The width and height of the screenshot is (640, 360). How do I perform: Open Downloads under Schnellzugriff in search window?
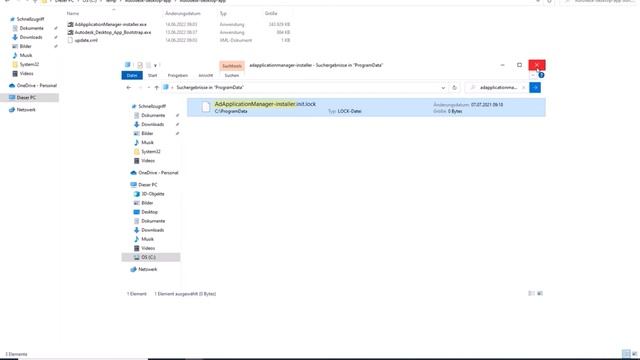click(x=153, y=124)
